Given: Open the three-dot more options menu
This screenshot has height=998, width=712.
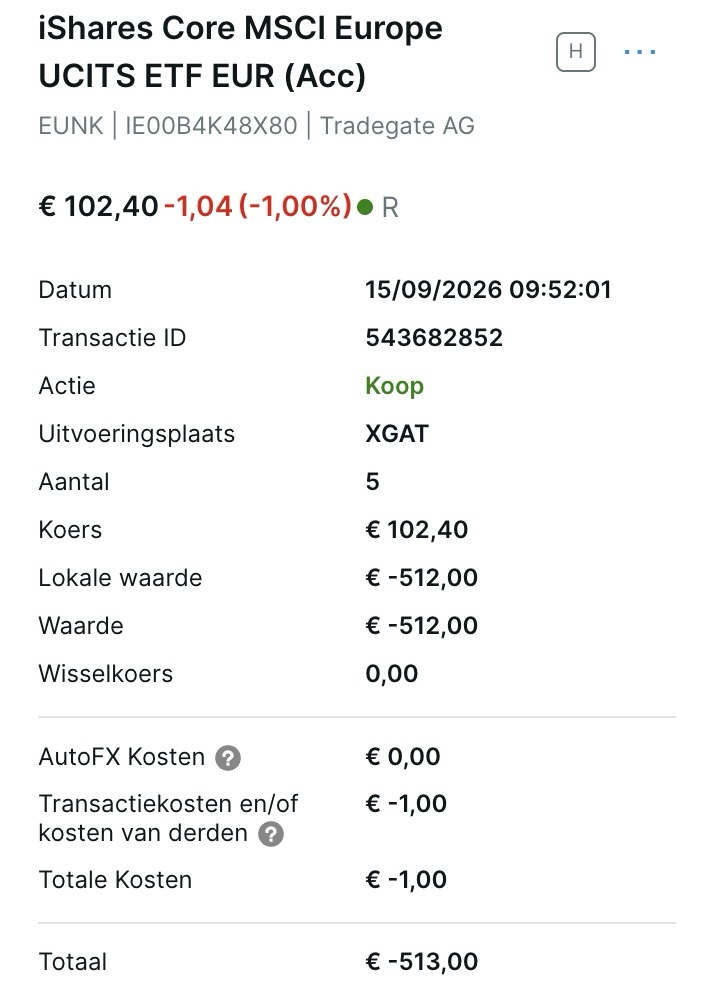Looking at the screenshot, I should coord(639,52).
